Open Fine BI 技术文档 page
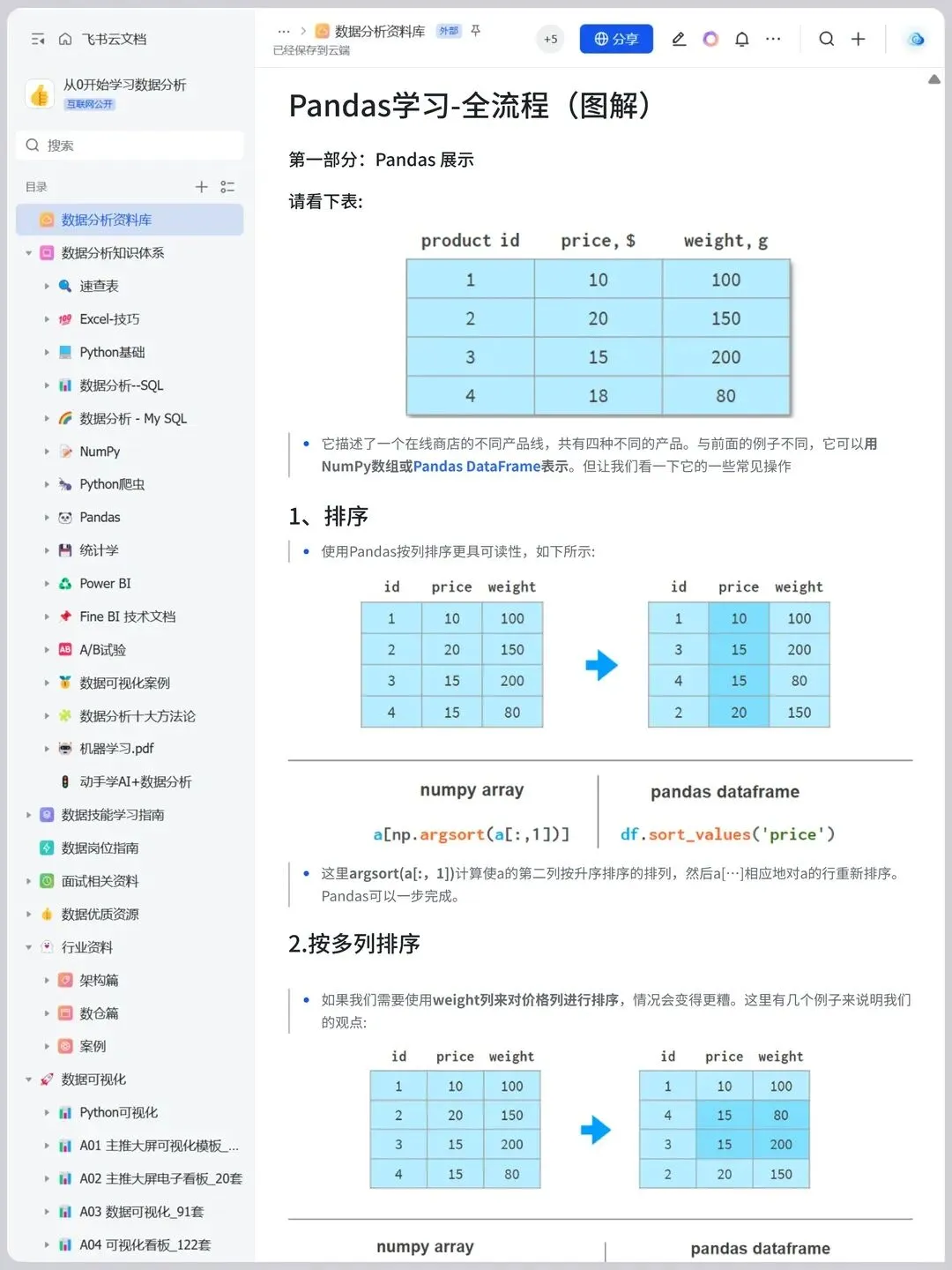Screen dimensions: 952x1270 [x=128, y=616]
